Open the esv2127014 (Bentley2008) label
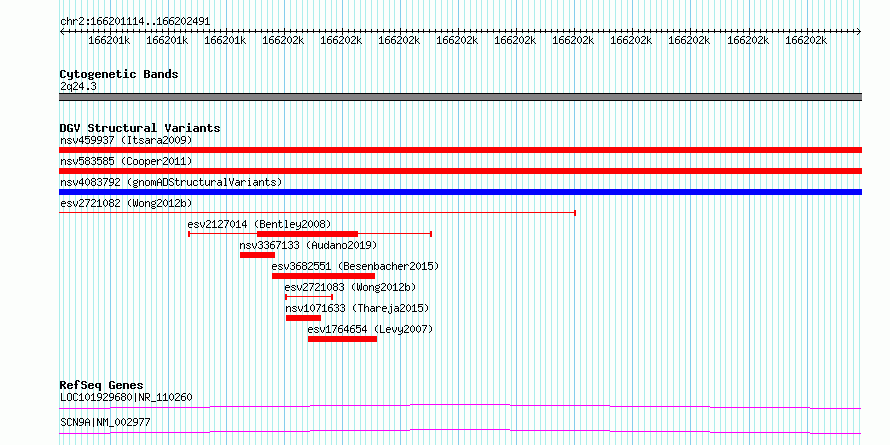Viewport: 890px width, 445px height. coord(259,224)
